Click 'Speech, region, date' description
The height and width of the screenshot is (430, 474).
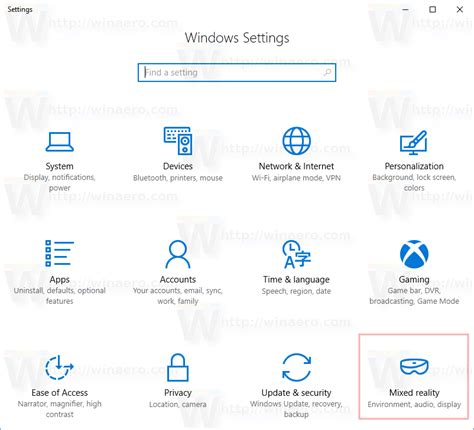pyautogui.click(x=296, y=291)
